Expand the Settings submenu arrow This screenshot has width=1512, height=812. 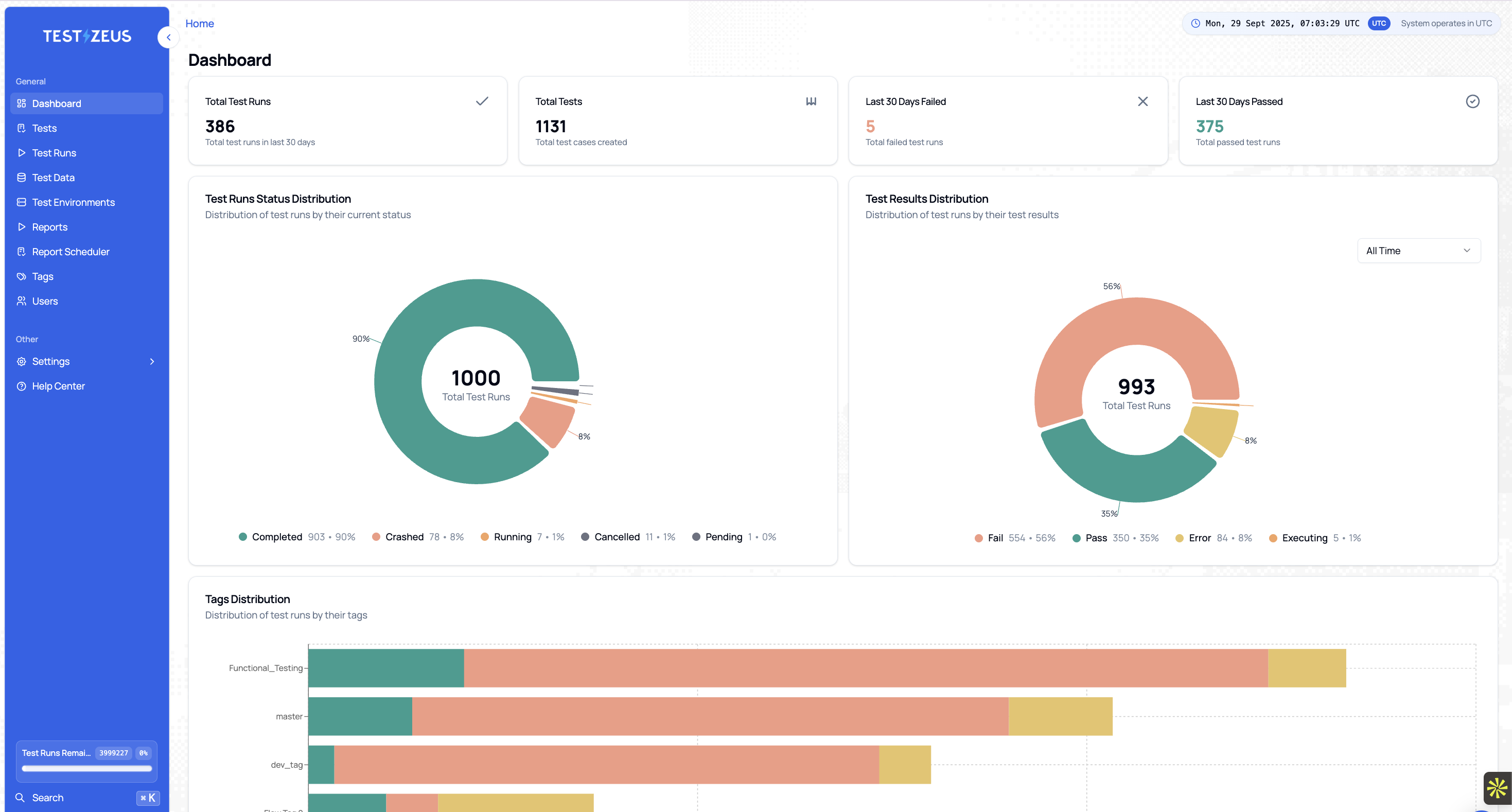[152, 361]
